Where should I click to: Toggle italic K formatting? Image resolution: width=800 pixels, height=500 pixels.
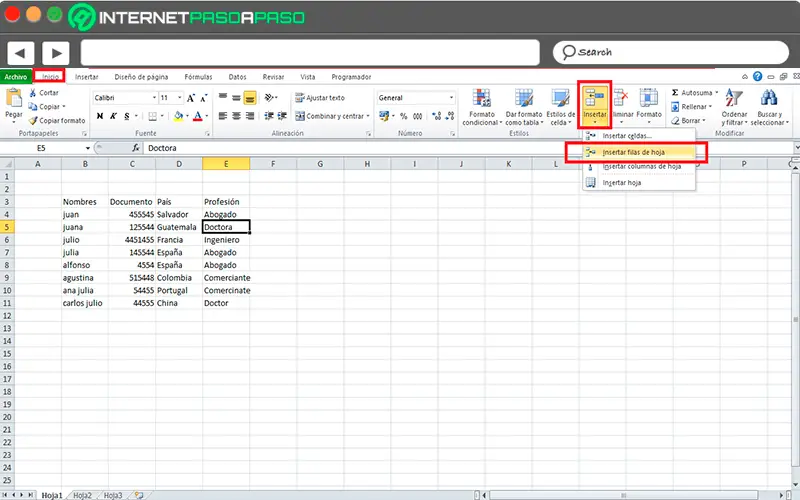point(113,116)
